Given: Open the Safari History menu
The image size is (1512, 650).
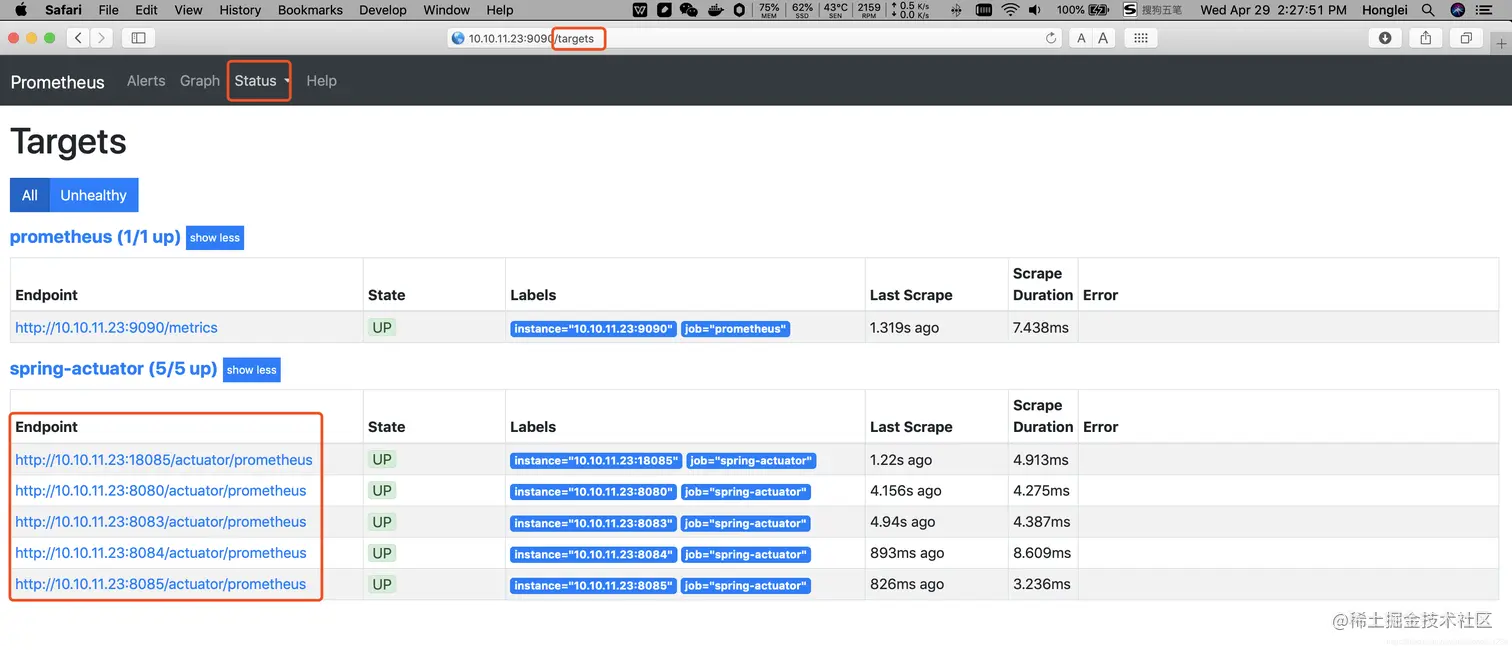Looking at the screenshot, I should tap(240, 10).
